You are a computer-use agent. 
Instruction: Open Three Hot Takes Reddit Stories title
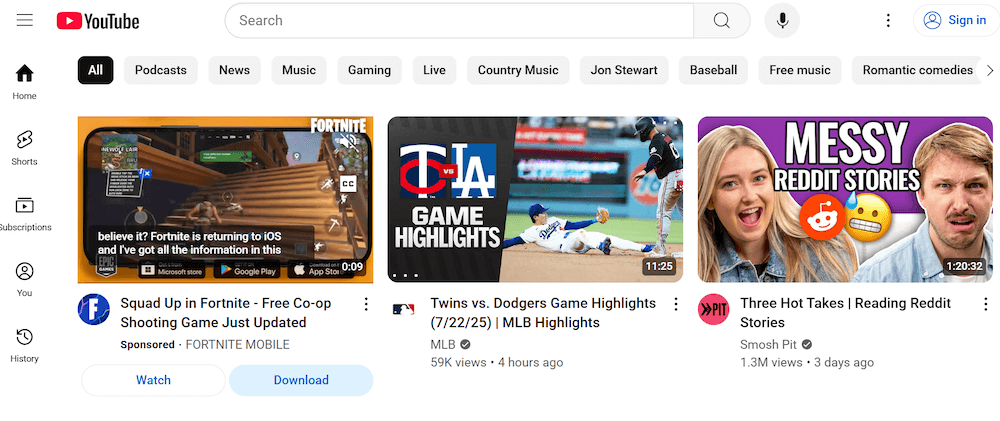coord(846,313)
